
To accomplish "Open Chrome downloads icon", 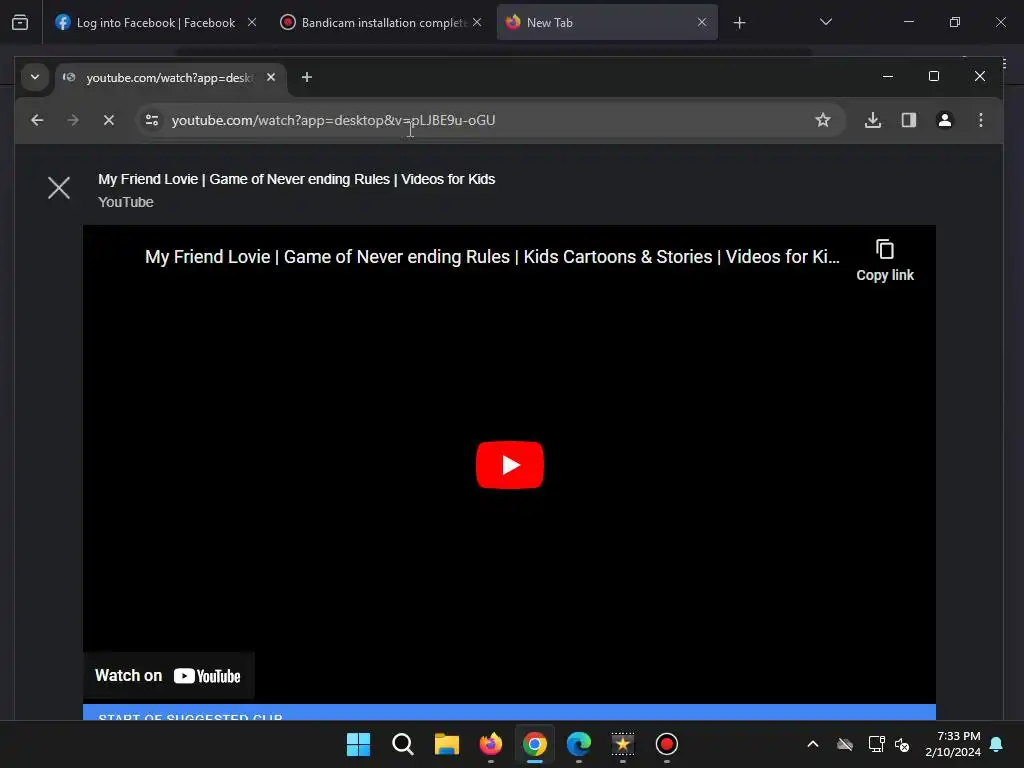I will [873, 120].
